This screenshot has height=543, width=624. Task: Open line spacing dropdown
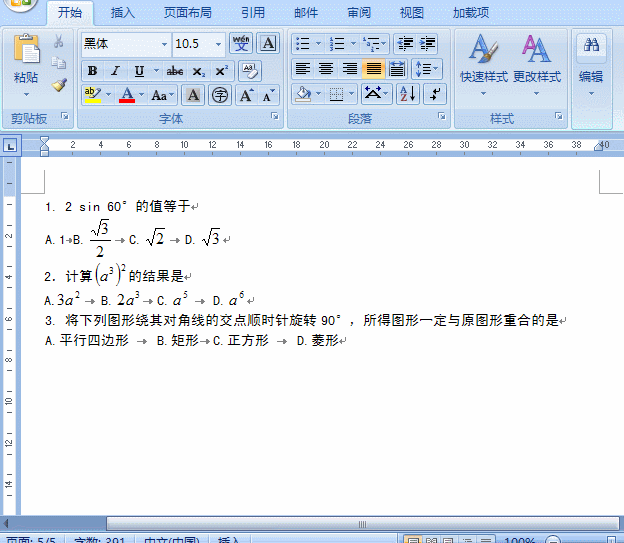coord(427,69)
